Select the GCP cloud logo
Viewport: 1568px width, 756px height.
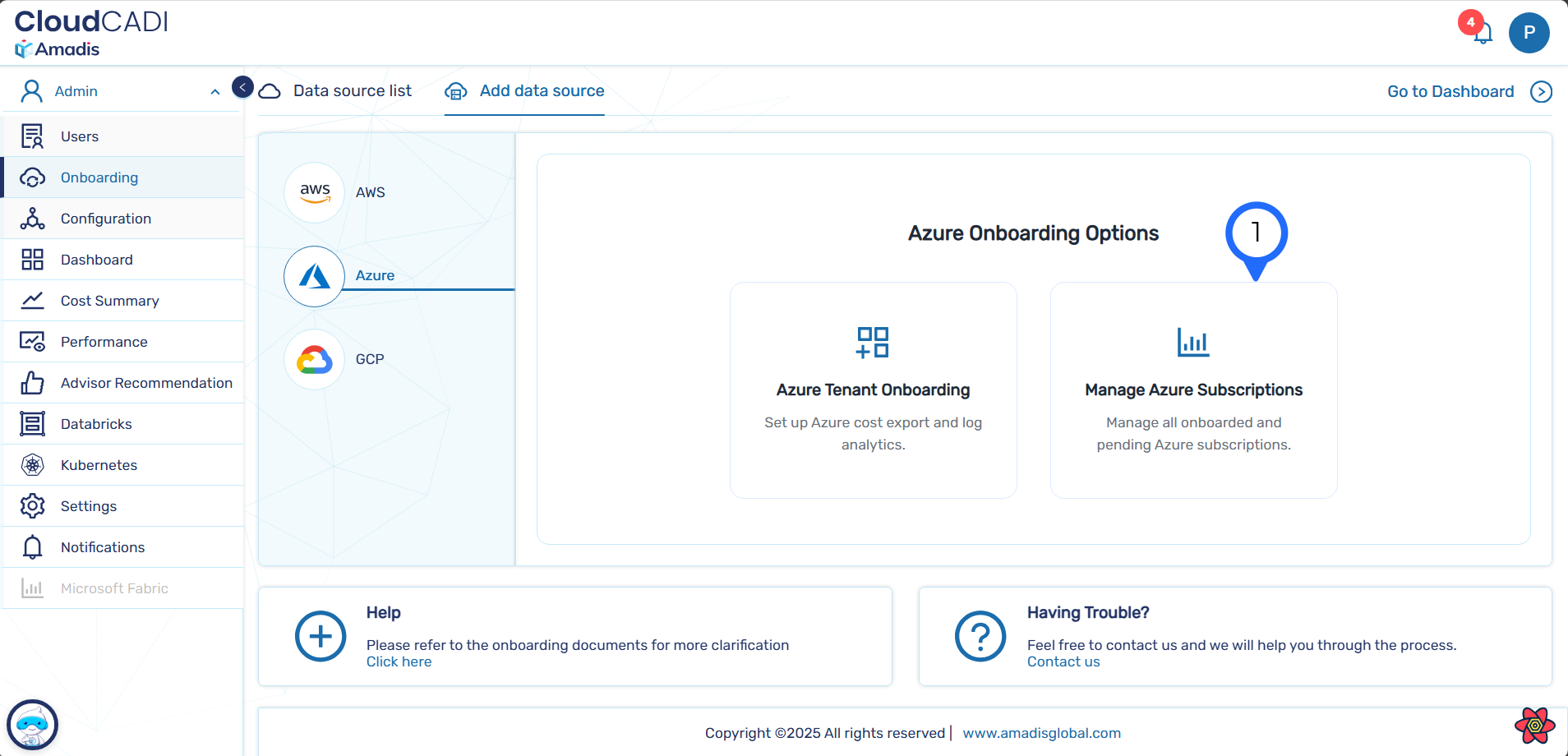(314, 360)
